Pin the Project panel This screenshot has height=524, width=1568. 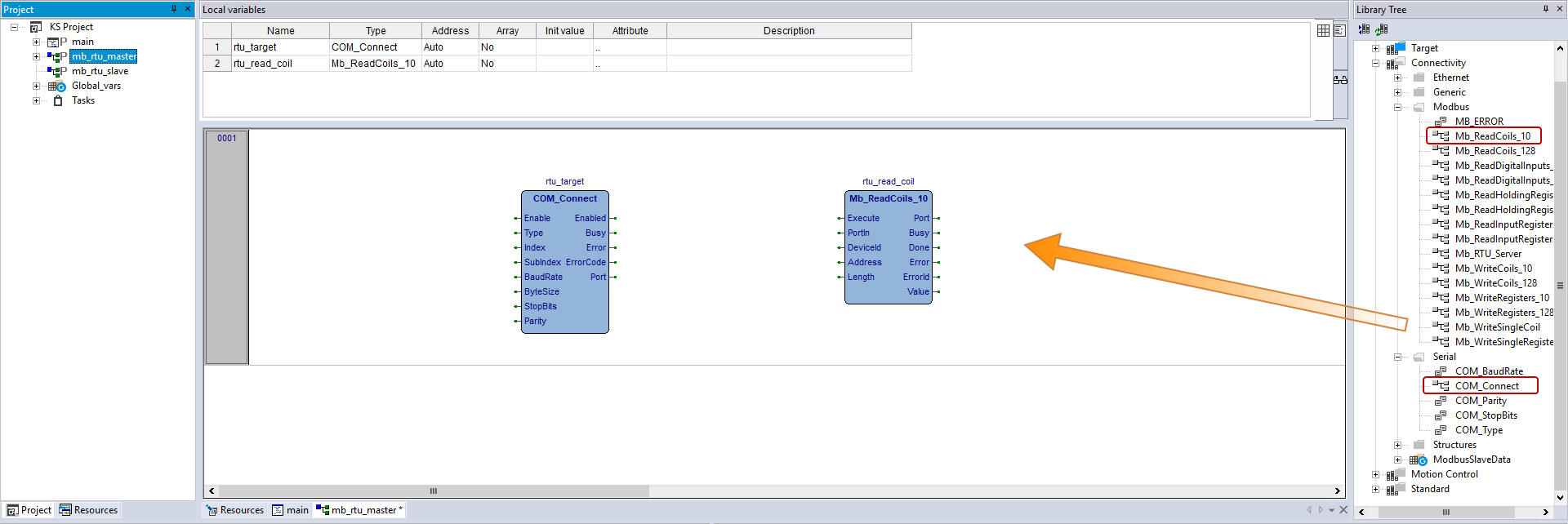pos(173,9)
